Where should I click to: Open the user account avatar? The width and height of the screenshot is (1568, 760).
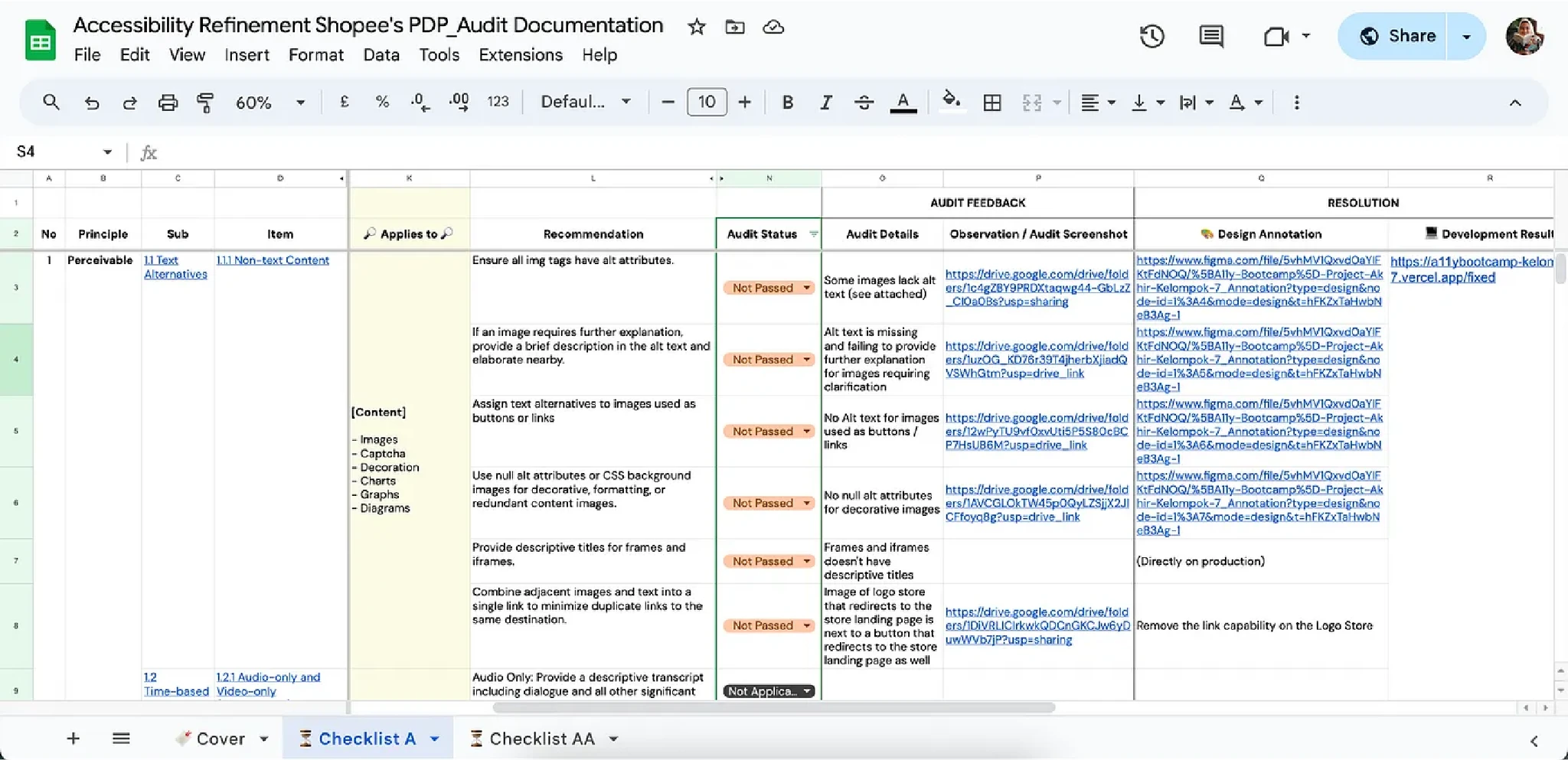1524,36
